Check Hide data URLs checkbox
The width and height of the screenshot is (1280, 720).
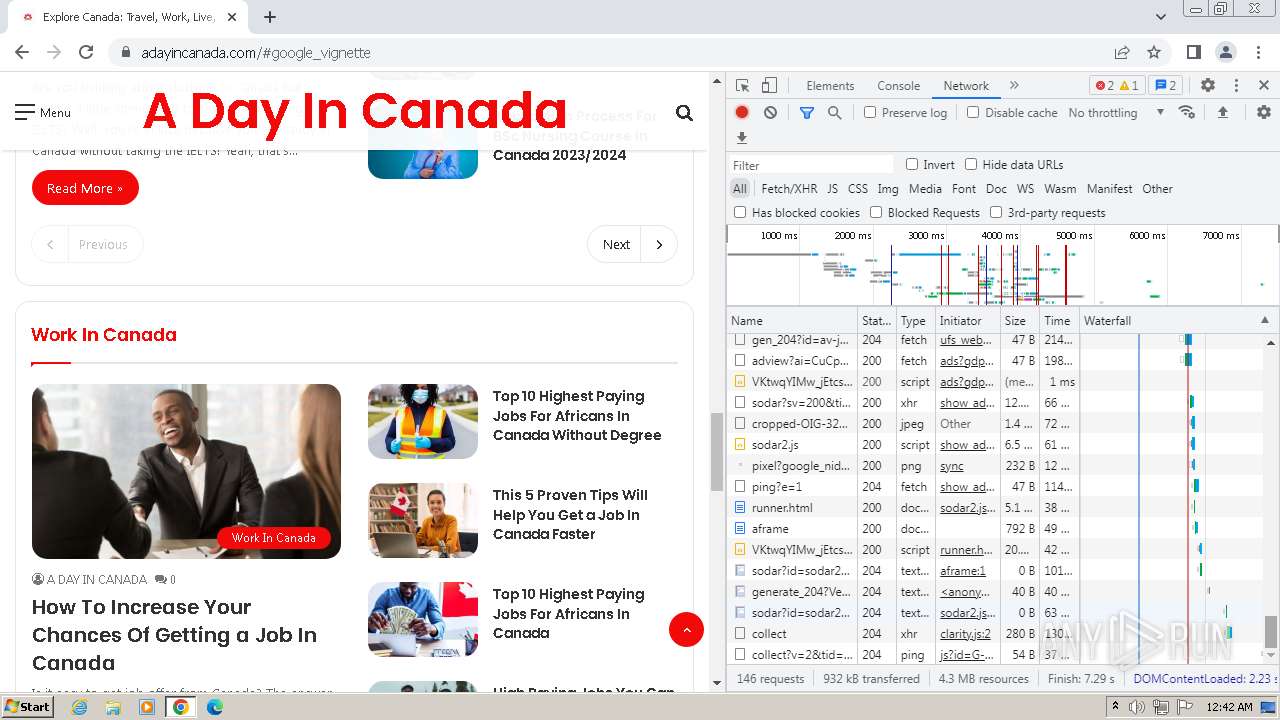(x=971, y=164)
